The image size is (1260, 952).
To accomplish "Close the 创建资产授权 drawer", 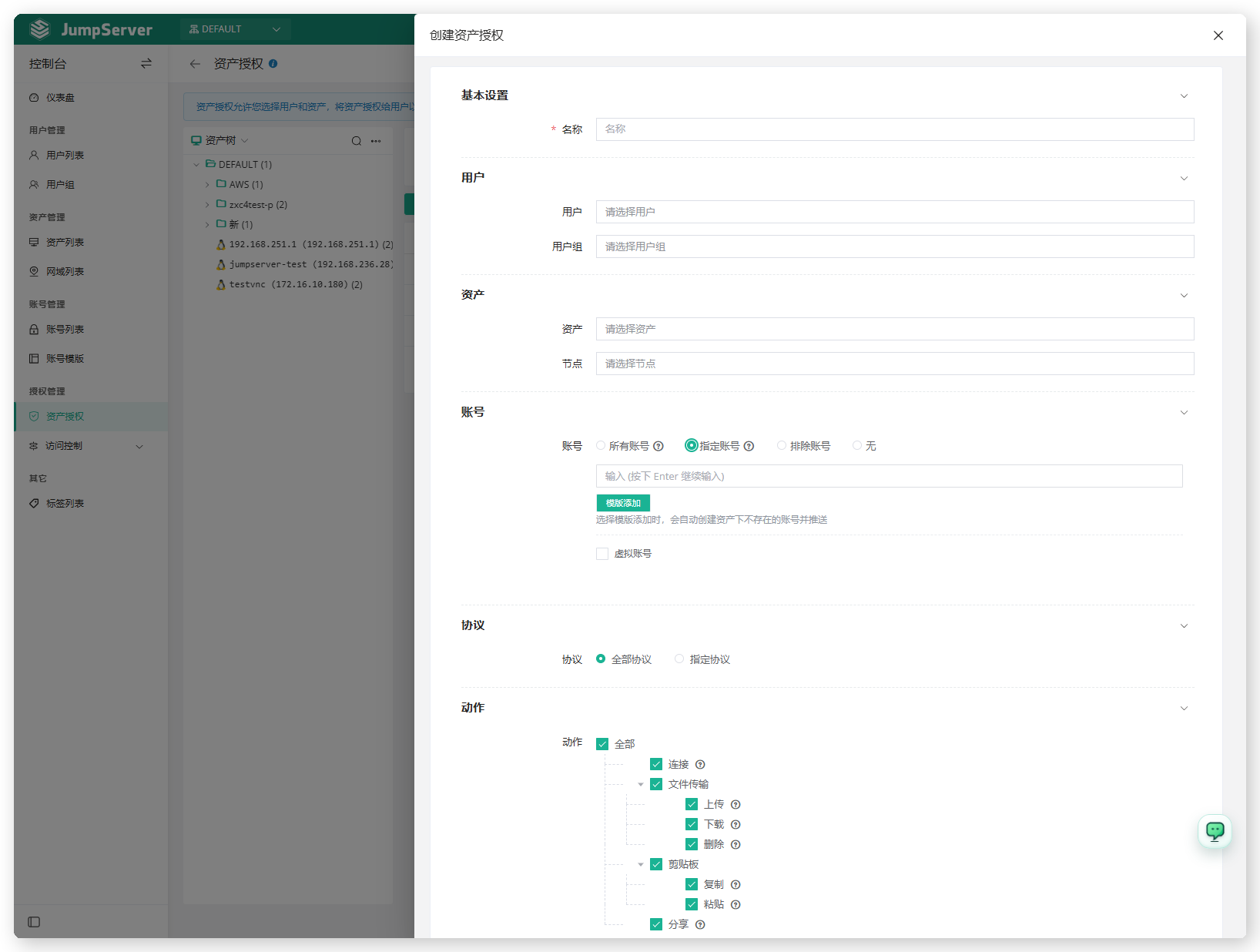I will pos(1218,35).
